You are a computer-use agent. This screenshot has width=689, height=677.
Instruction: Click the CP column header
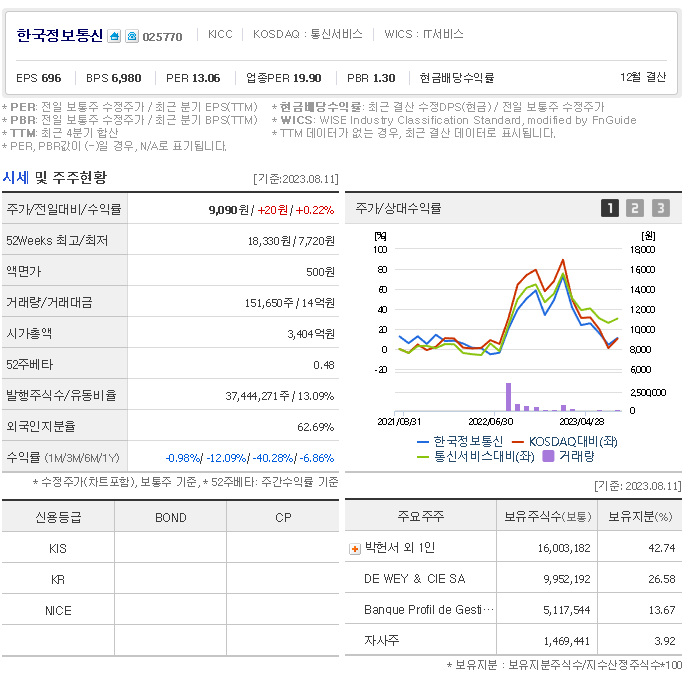coord(283,518)
